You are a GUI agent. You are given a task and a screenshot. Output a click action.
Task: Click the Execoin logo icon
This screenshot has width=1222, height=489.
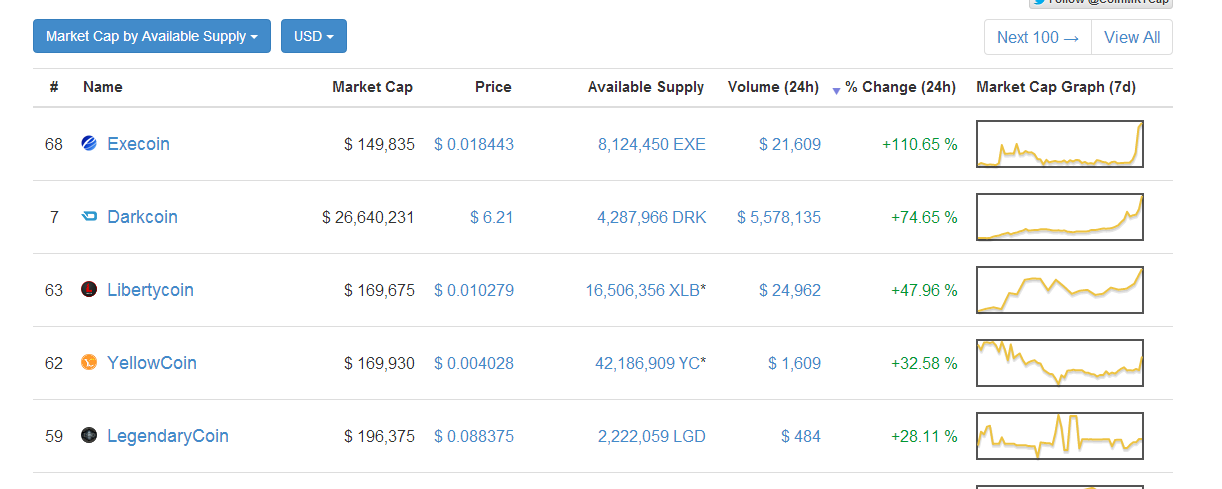(x=89, y=143)
